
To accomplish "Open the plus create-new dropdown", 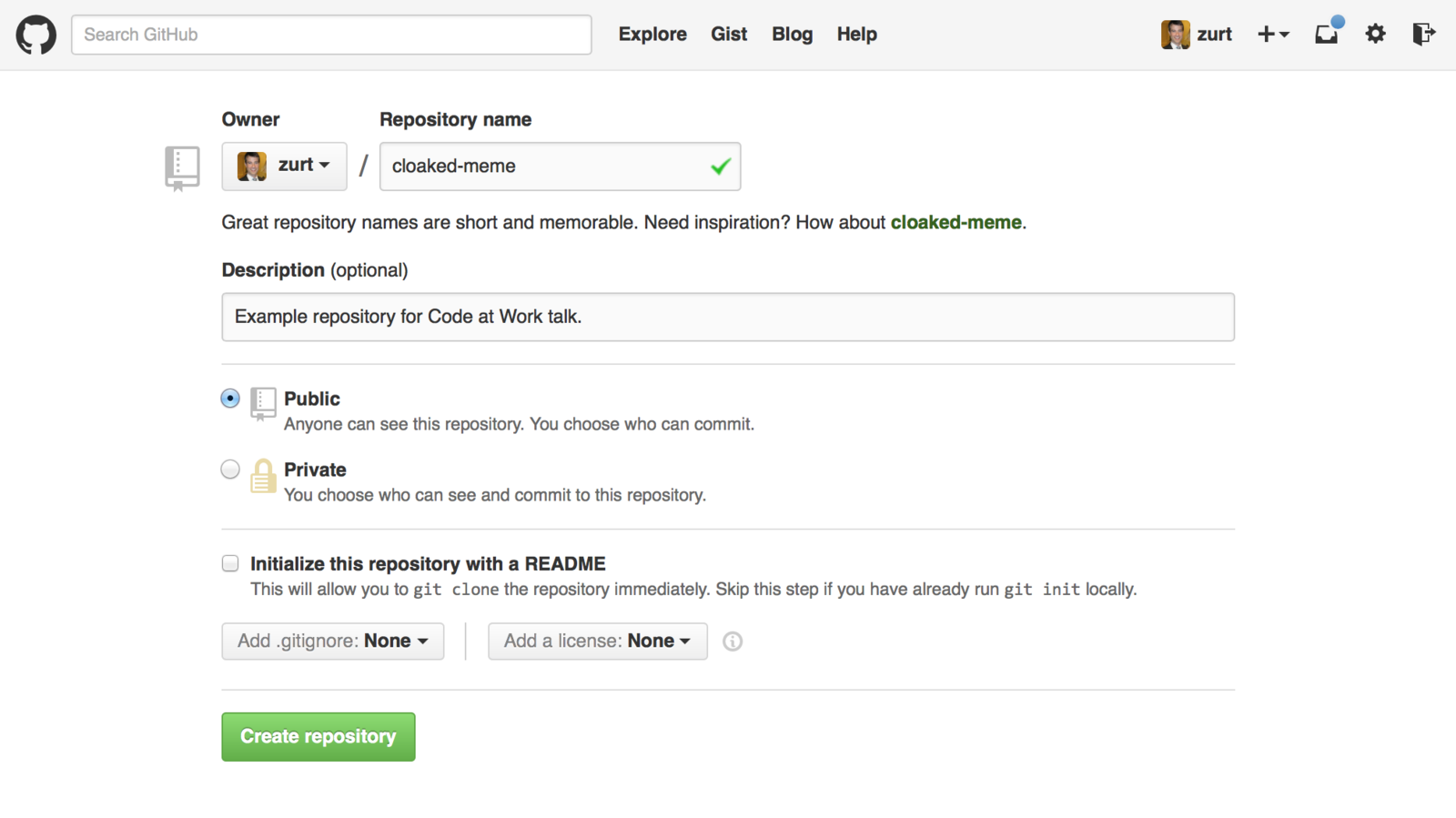I will tap(1273, 34).
